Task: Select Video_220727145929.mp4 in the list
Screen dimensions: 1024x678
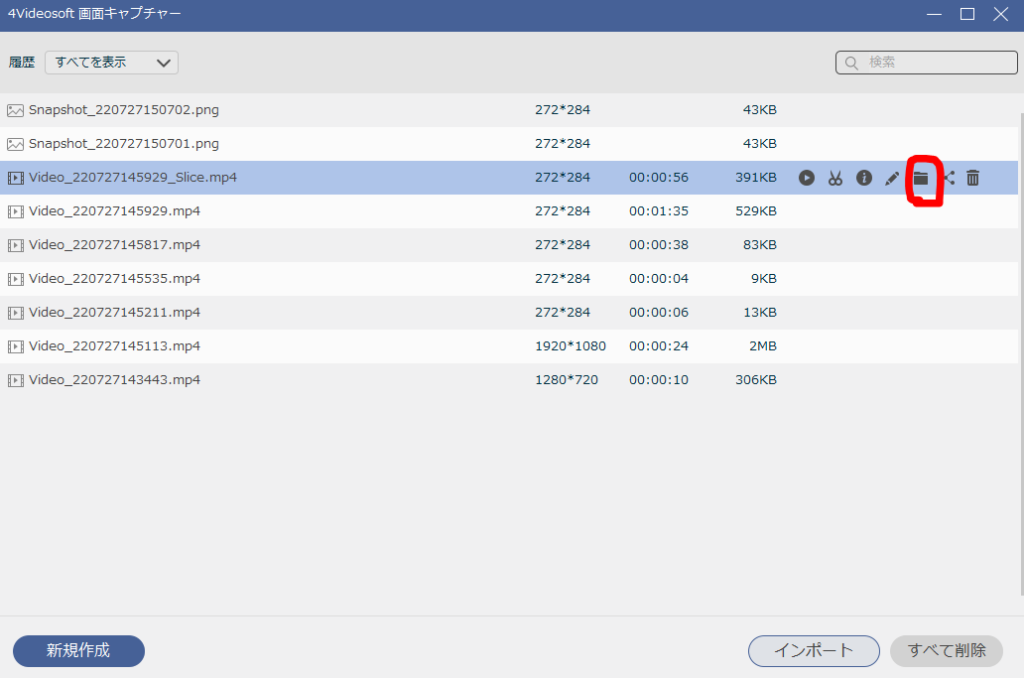Action: [114, 211]
